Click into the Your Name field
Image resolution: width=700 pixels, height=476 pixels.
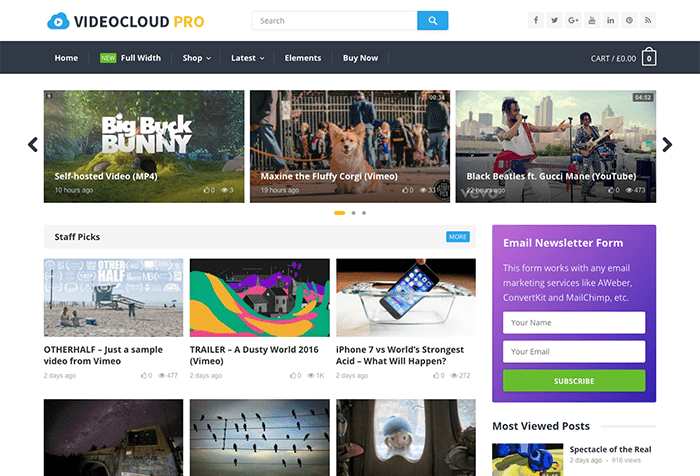574,323
